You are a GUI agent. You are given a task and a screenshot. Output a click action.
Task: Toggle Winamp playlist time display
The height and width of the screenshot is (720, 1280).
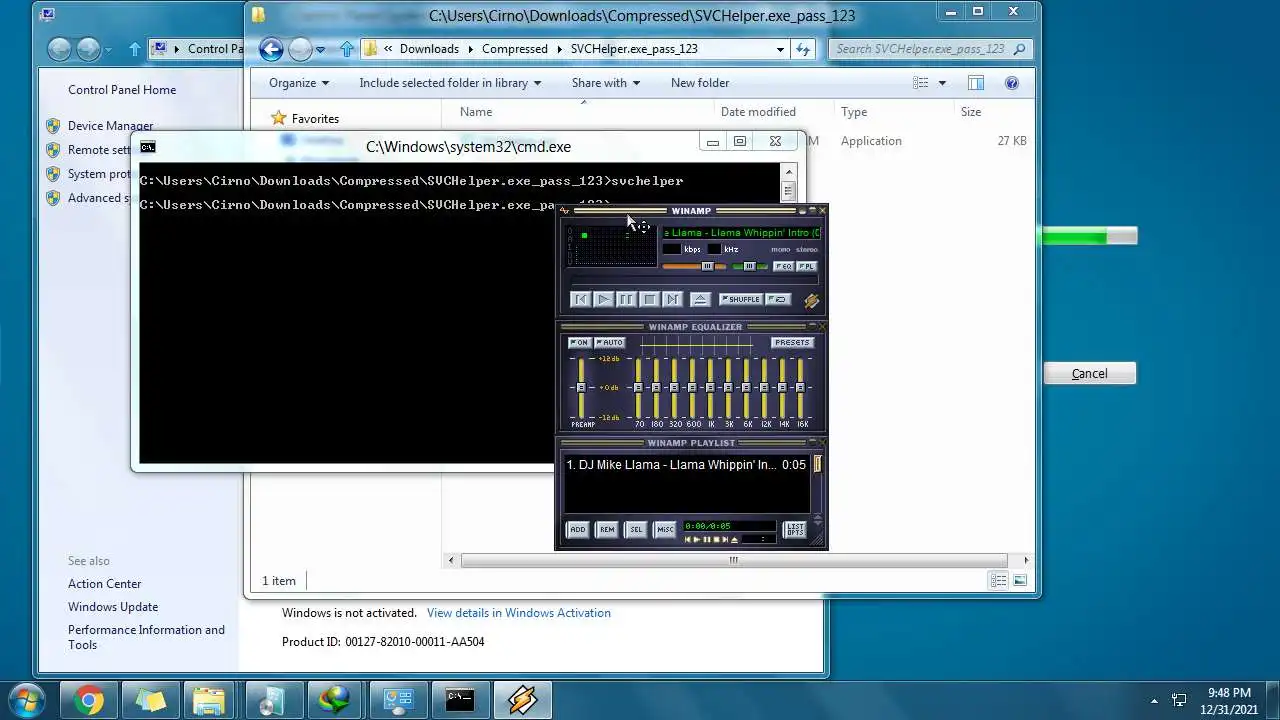pyautogui.click(x=729, y=526)
